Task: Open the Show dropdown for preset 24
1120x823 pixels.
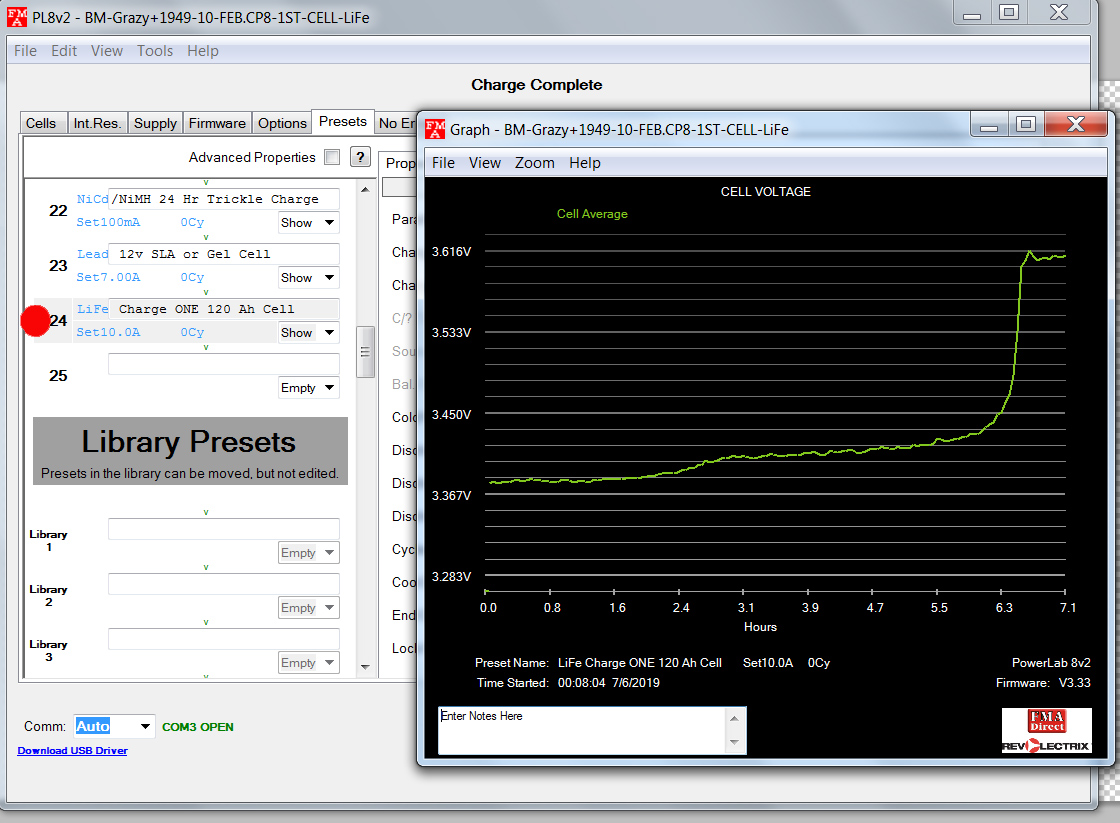Action: [x=308, y=333]
